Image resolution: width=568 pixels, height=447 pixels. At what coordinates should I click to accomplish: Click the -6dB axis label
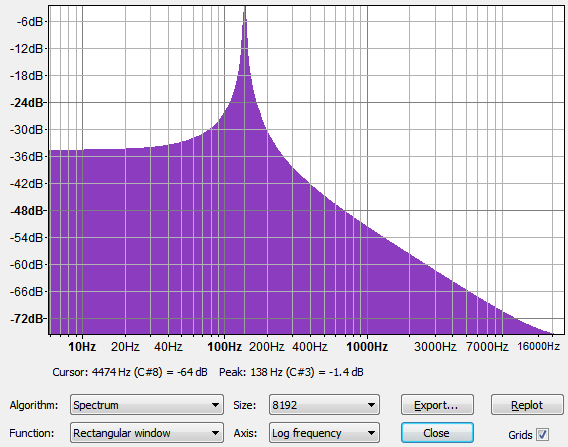point(30,21)
